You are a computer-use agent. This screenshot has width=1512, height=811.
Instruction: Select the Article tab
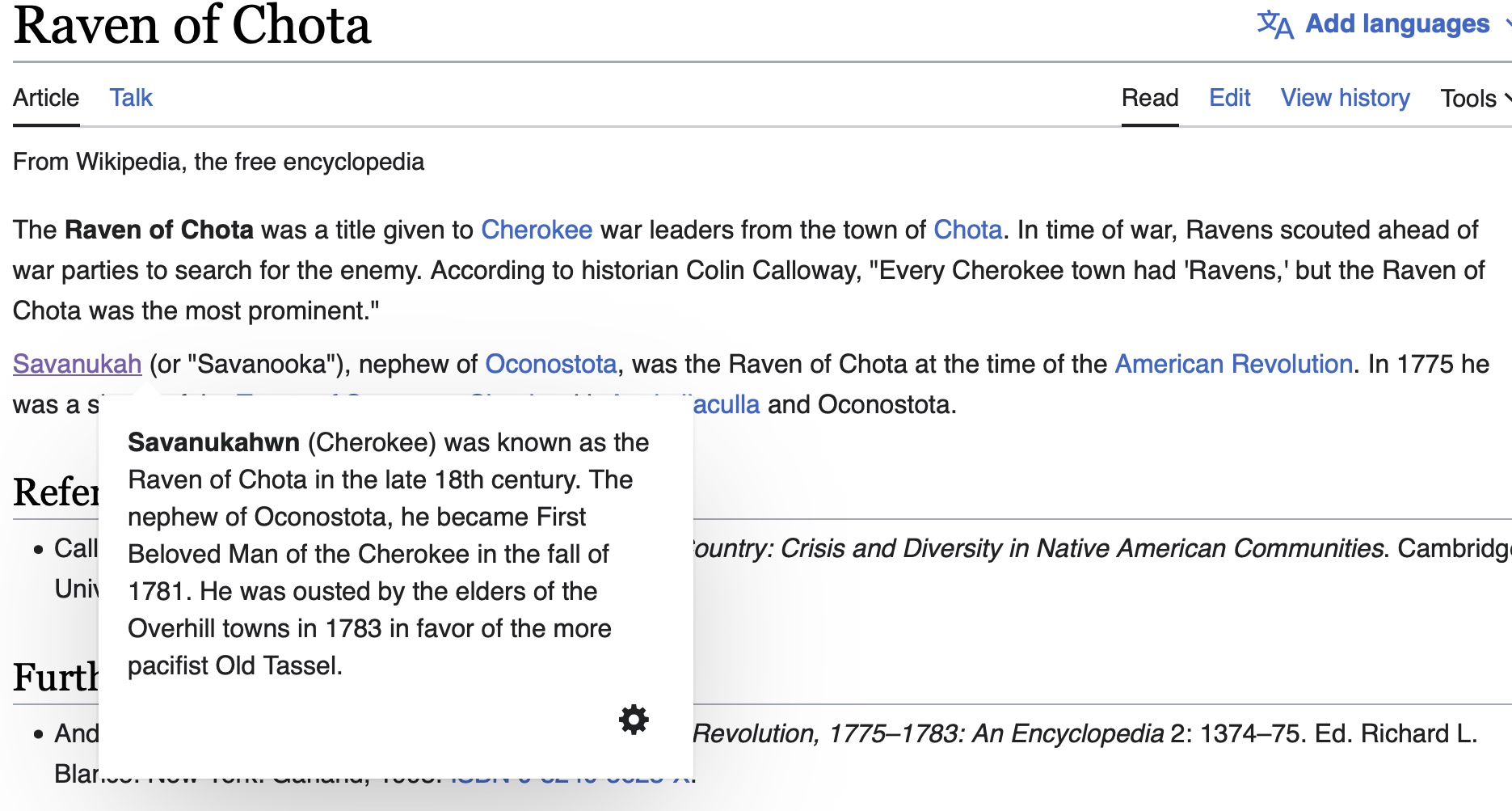point(46,98)
